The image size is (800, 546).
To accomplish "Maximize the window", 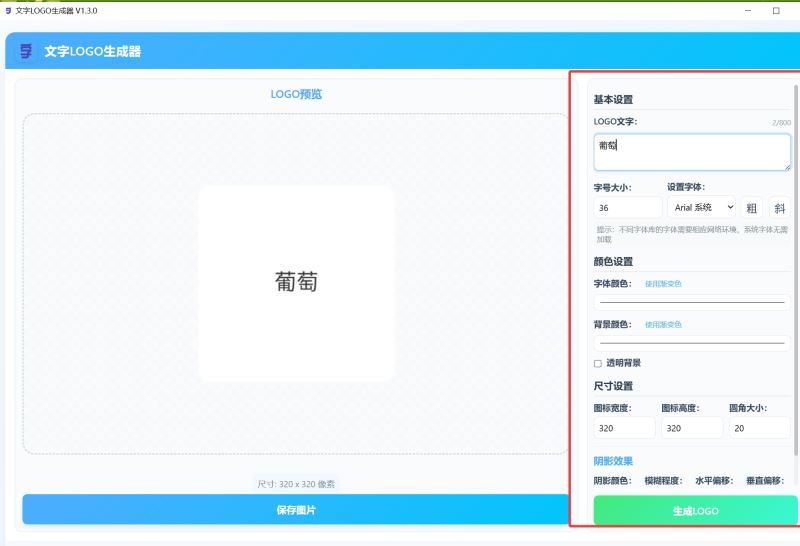I will tap(776, 11).
